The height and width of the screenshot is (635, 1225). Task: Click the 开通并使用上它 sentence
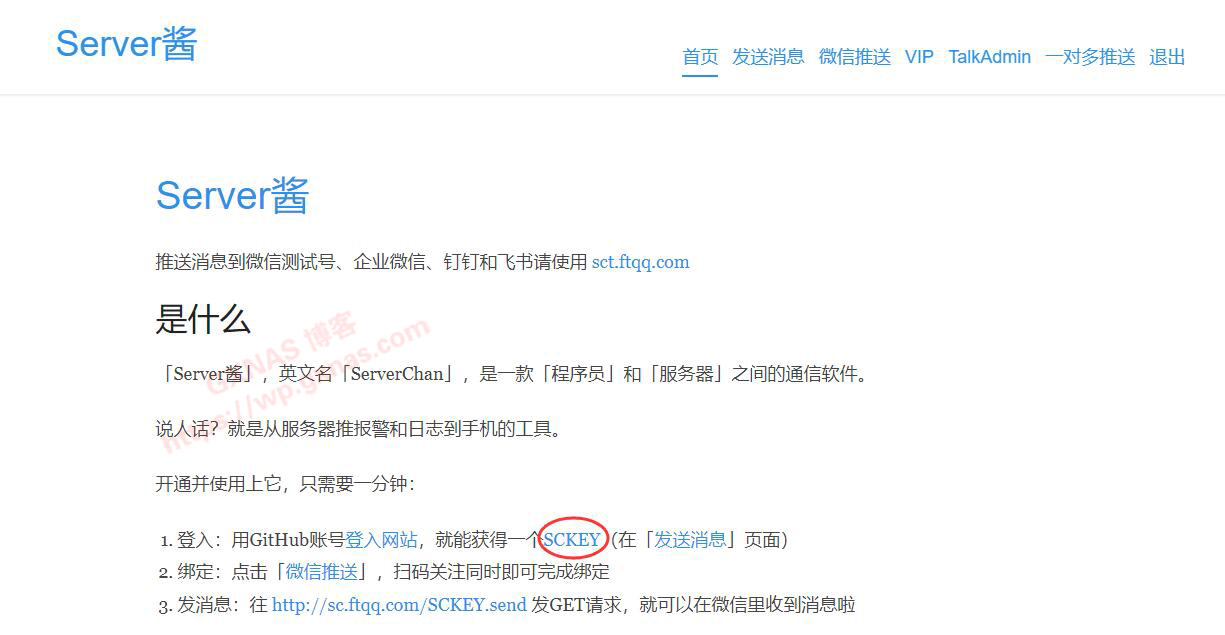pos(285,484)
